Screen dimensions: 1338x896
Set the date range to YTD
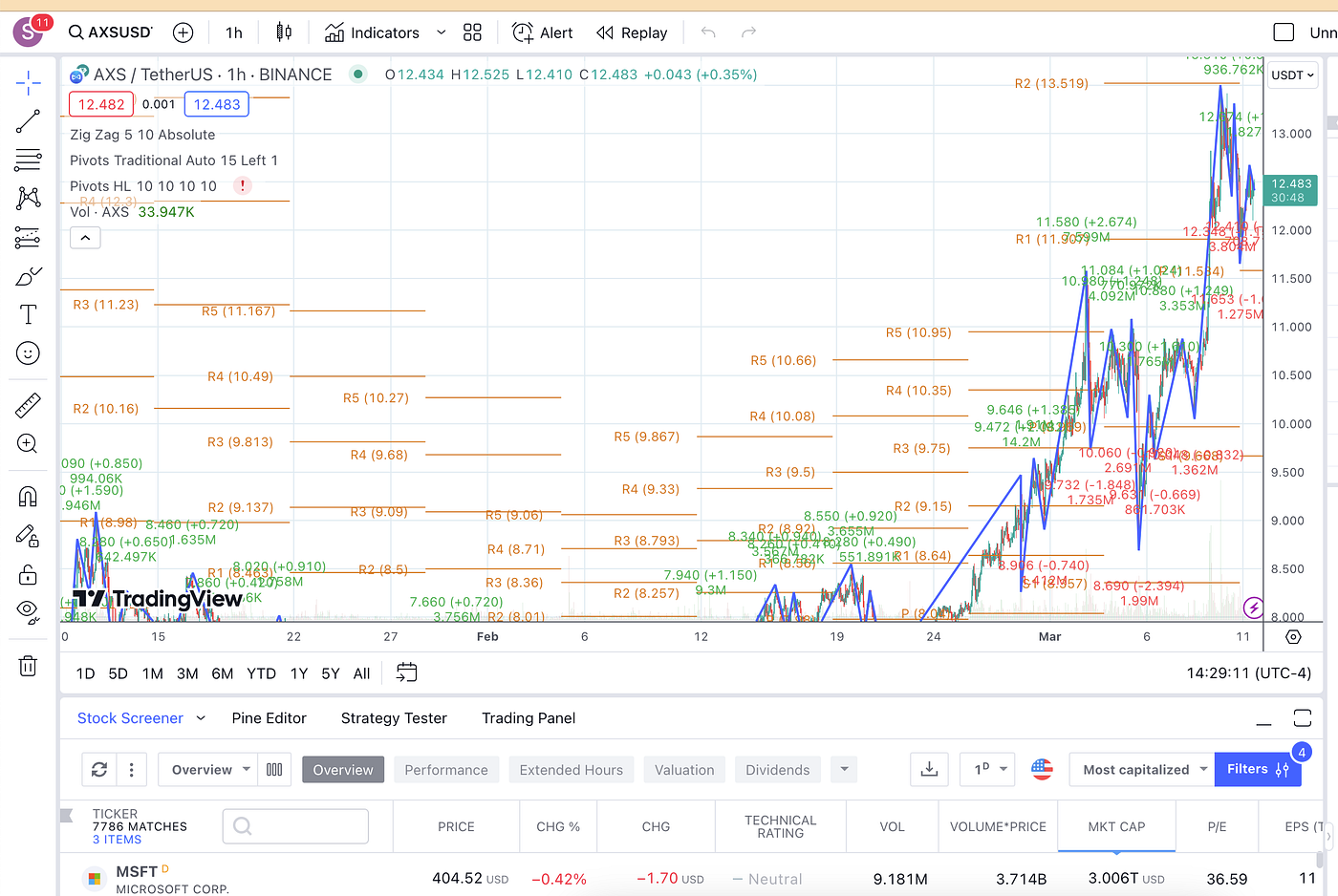pyautogui.click(x=261, y=673)
